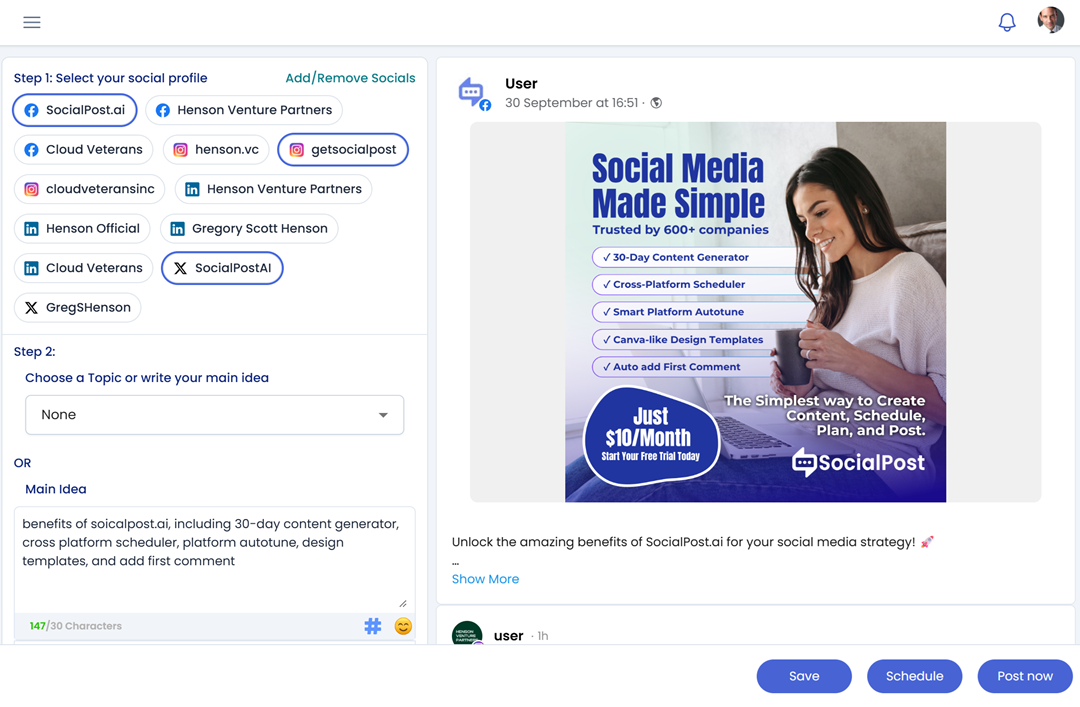
Task: Click Add/Remove Socials link
Action: pos(350,78)
